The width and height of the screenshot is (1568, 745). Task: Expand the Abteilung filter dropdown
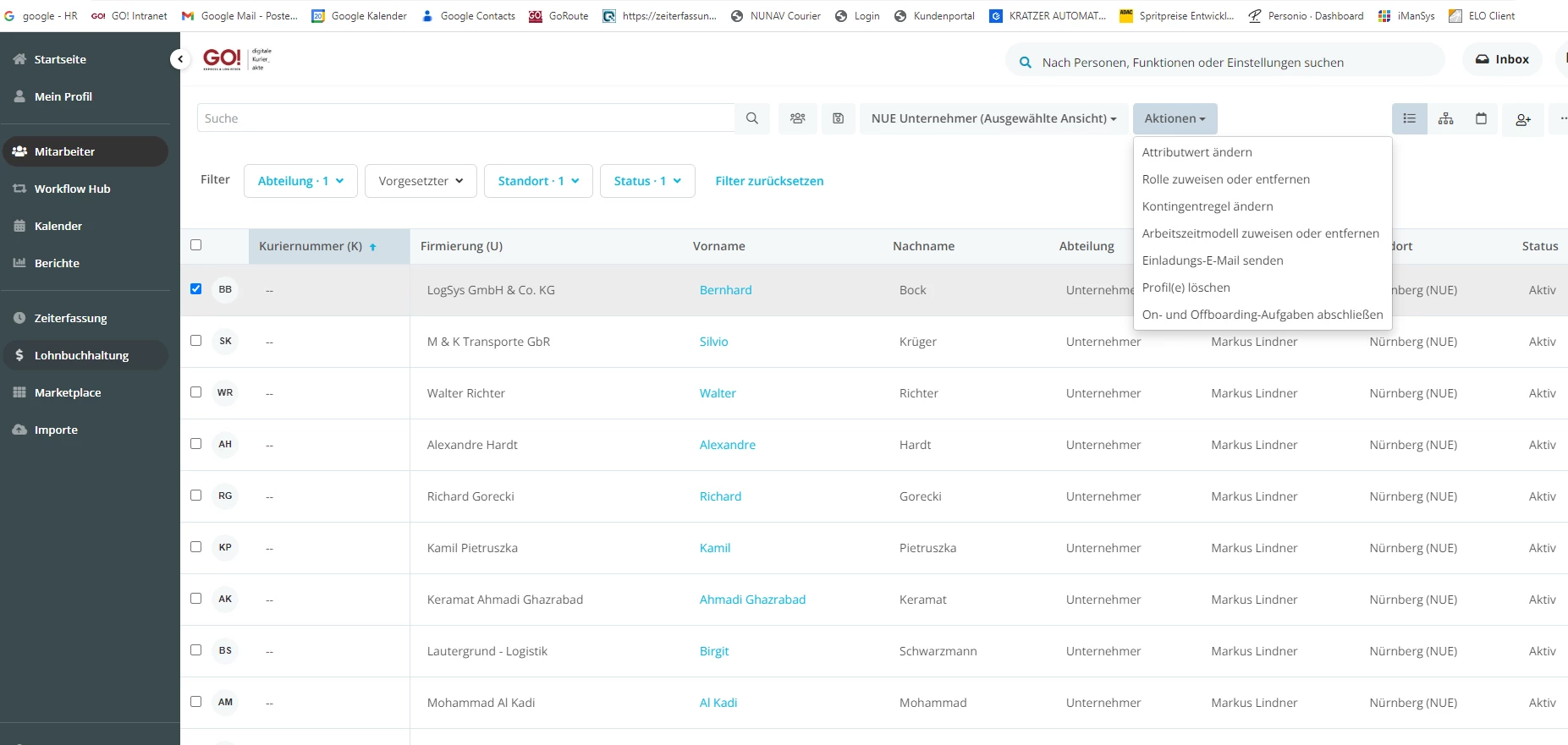click(x=300, y=181)
